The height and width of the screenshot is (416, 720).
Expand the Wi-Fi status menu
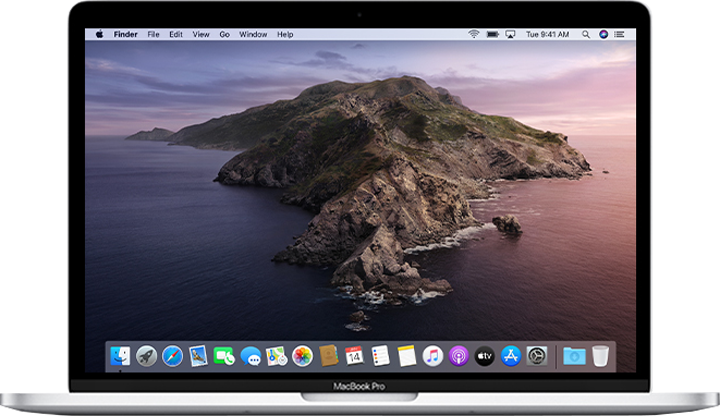coord(473,34)
